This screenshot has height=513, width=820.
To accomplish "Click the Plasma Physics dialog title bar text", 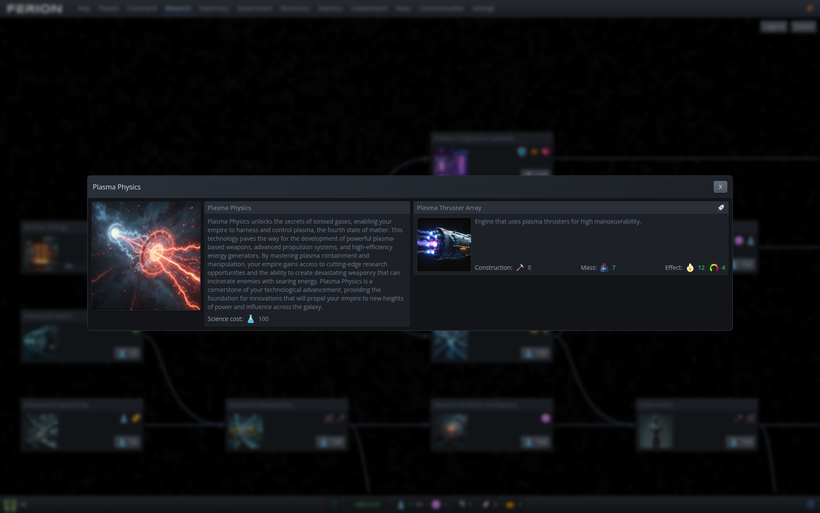I will tap(117, 187).
